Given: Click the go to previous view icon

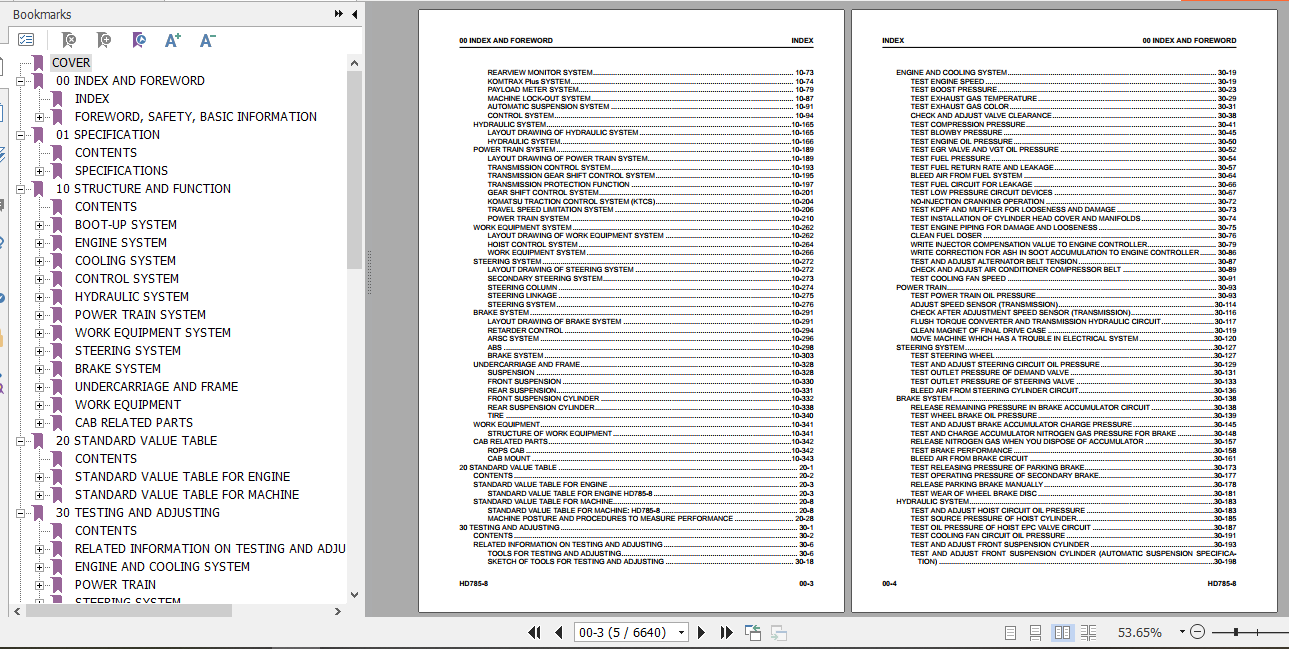Looking at the screenshot, I should pyautogui.click(x=753, y=632).
